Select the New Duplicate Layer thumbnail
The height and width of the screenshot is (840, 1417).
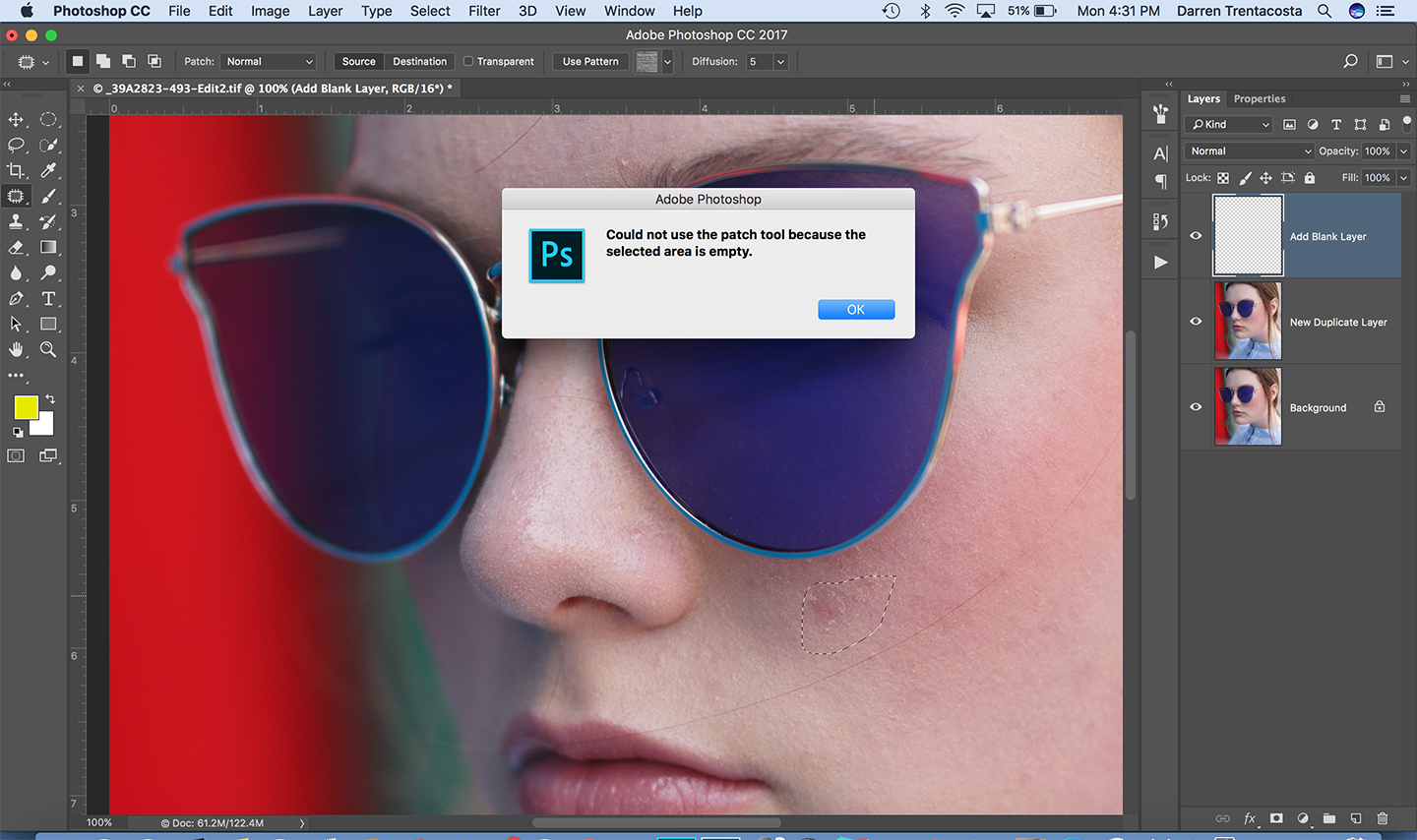1248,322
